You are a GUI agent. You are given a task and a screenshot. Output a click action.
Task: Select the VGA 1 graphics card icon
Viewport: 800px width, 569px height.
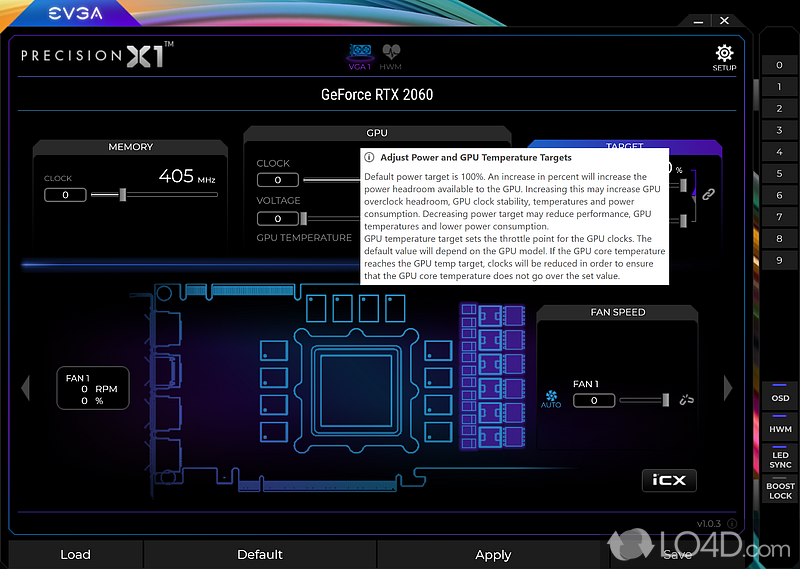coord(360,56)
